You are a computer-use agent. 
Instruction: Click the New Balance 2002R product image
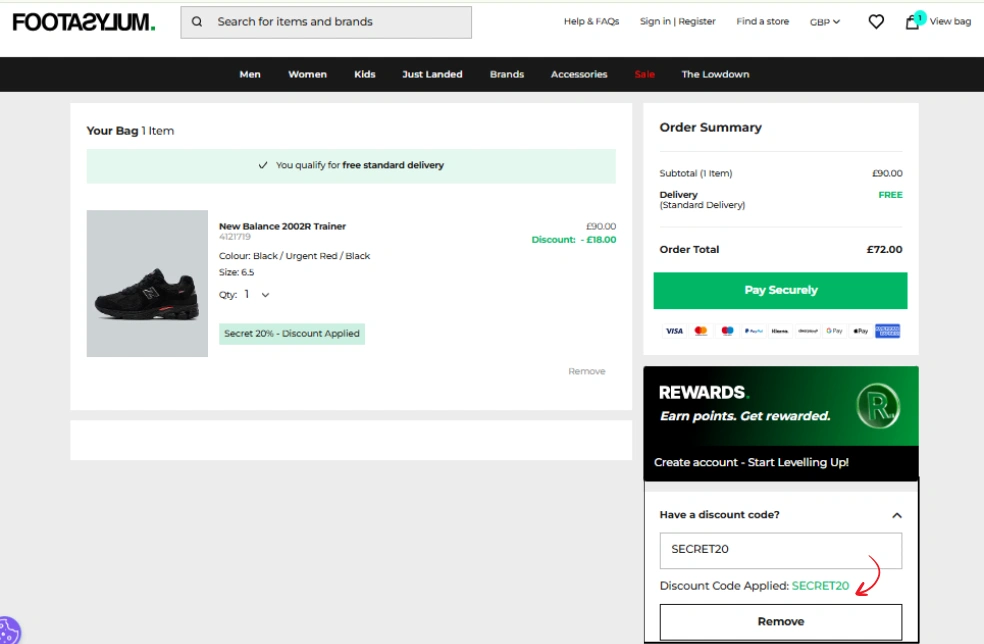[147, 284]
